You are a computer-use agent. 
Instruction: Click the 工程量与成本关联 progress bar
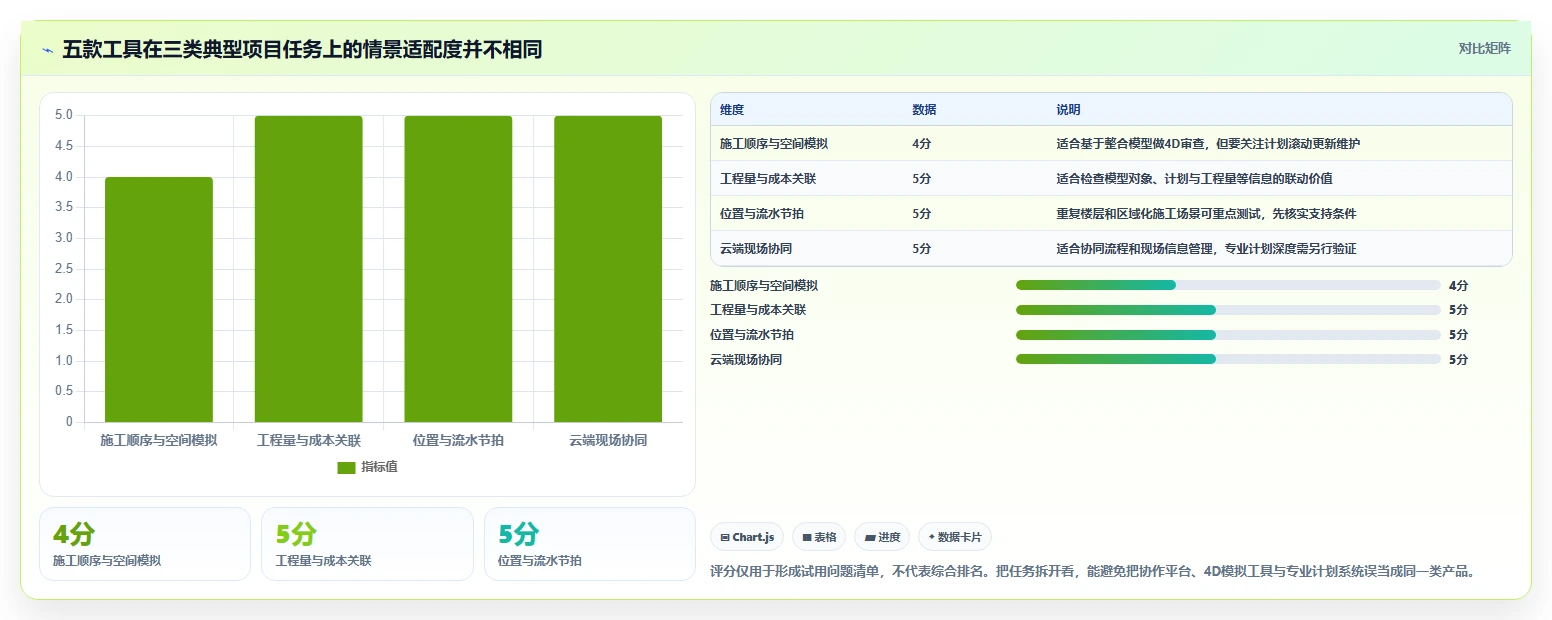tap(1228, 310)
